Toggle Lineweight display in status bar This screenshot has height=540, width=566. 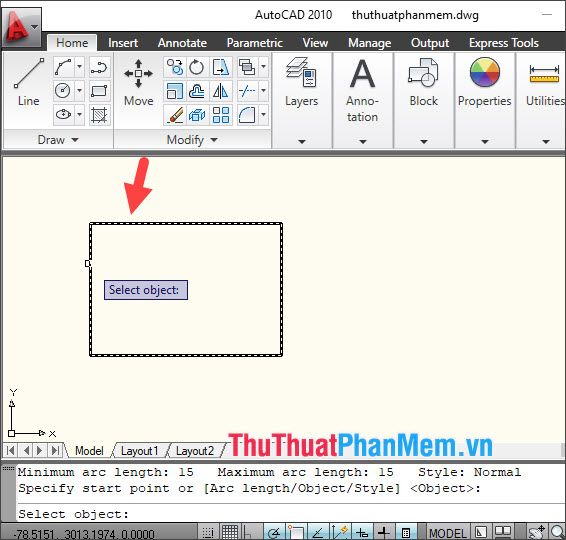(x=383, y=532)
